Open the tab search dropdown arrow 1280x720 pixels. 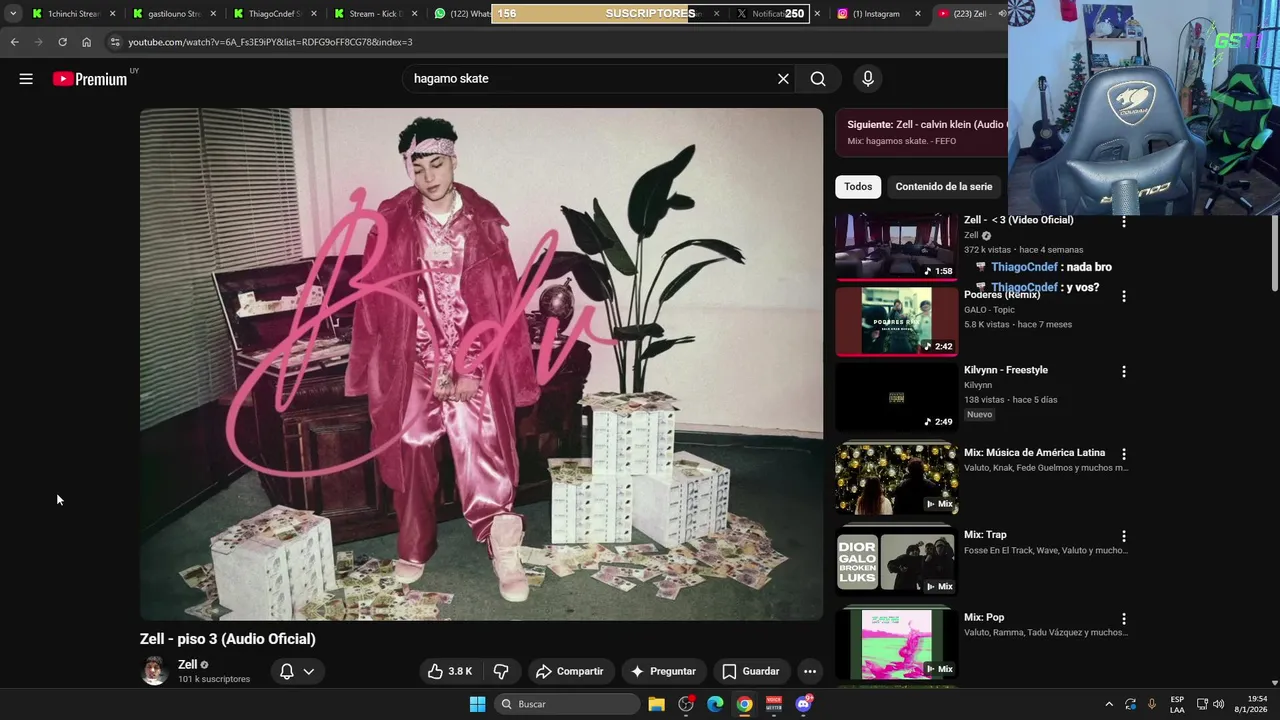click(13, 14)
